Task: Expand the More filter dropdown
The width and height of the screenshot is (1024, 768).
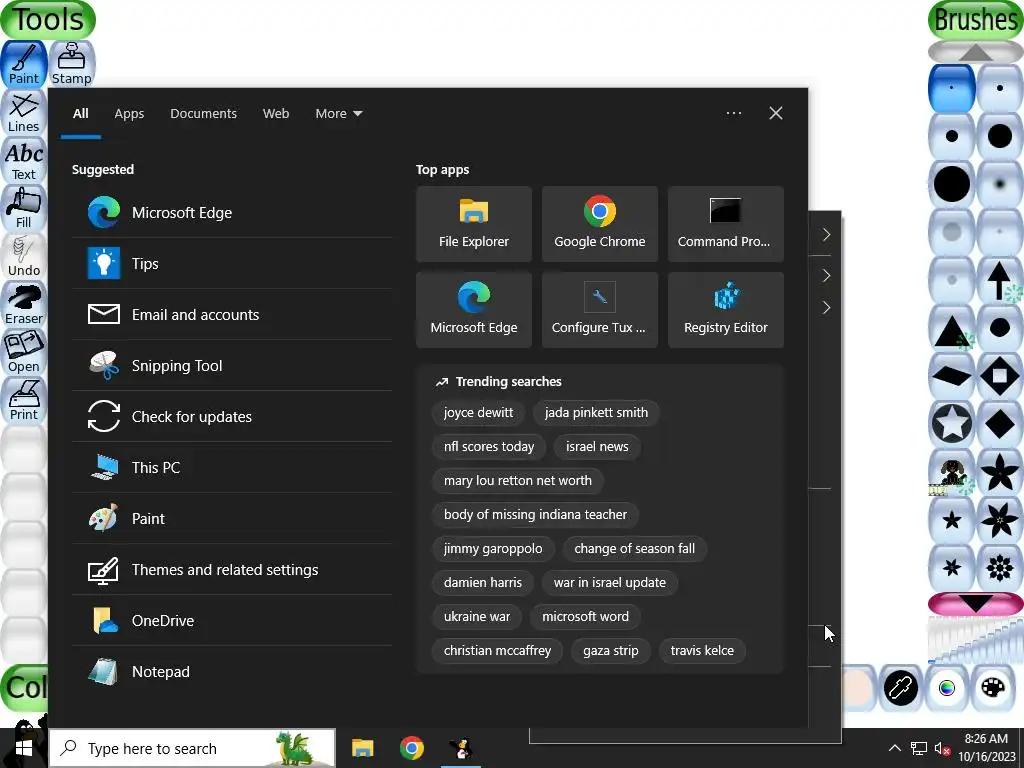Action: click(x=338, y=114)
